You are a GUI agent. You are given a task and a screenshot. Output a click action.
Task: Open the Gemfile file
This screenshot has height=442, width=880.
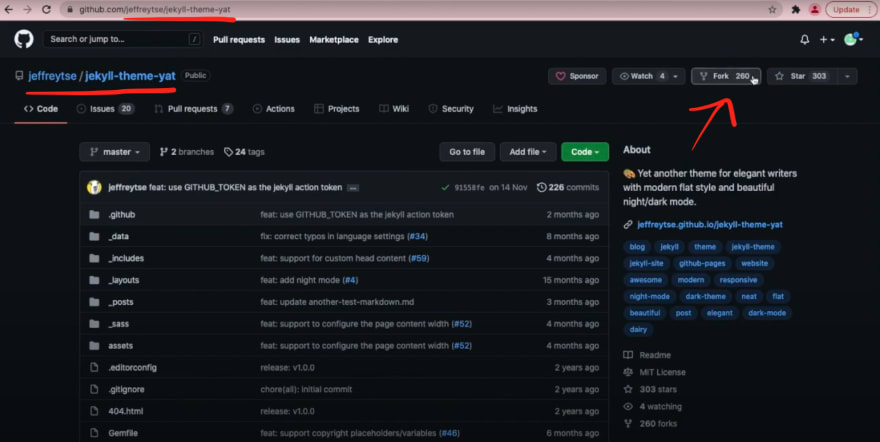[123, 434]
